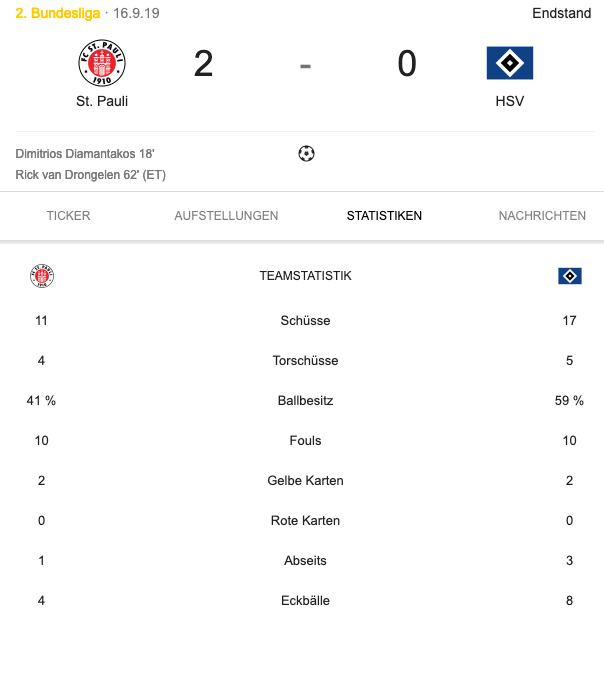Viewport: 604px width, 673px height.
Task: Open the Nachrichten tab
Action: coord(542,215)
